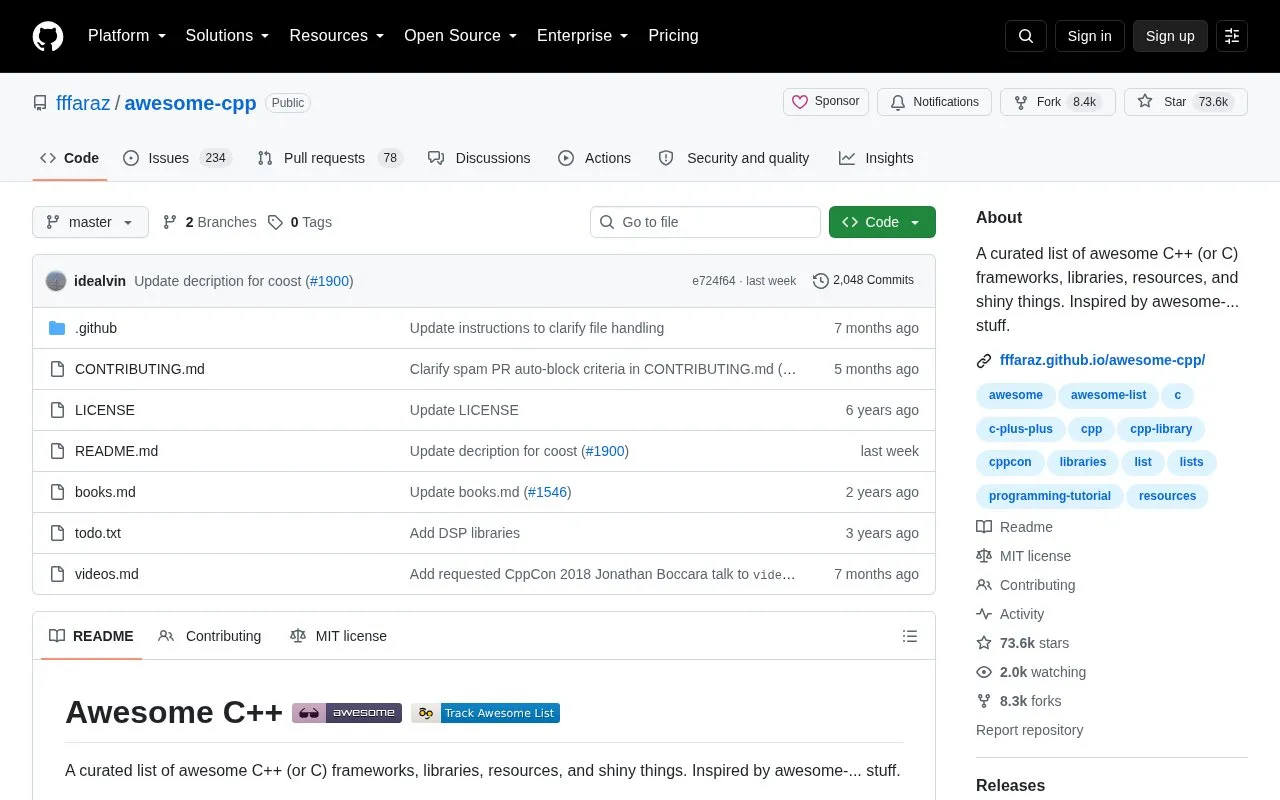
Task: Open the GitHub homepage logo
Action: click(x=48, y=36)
